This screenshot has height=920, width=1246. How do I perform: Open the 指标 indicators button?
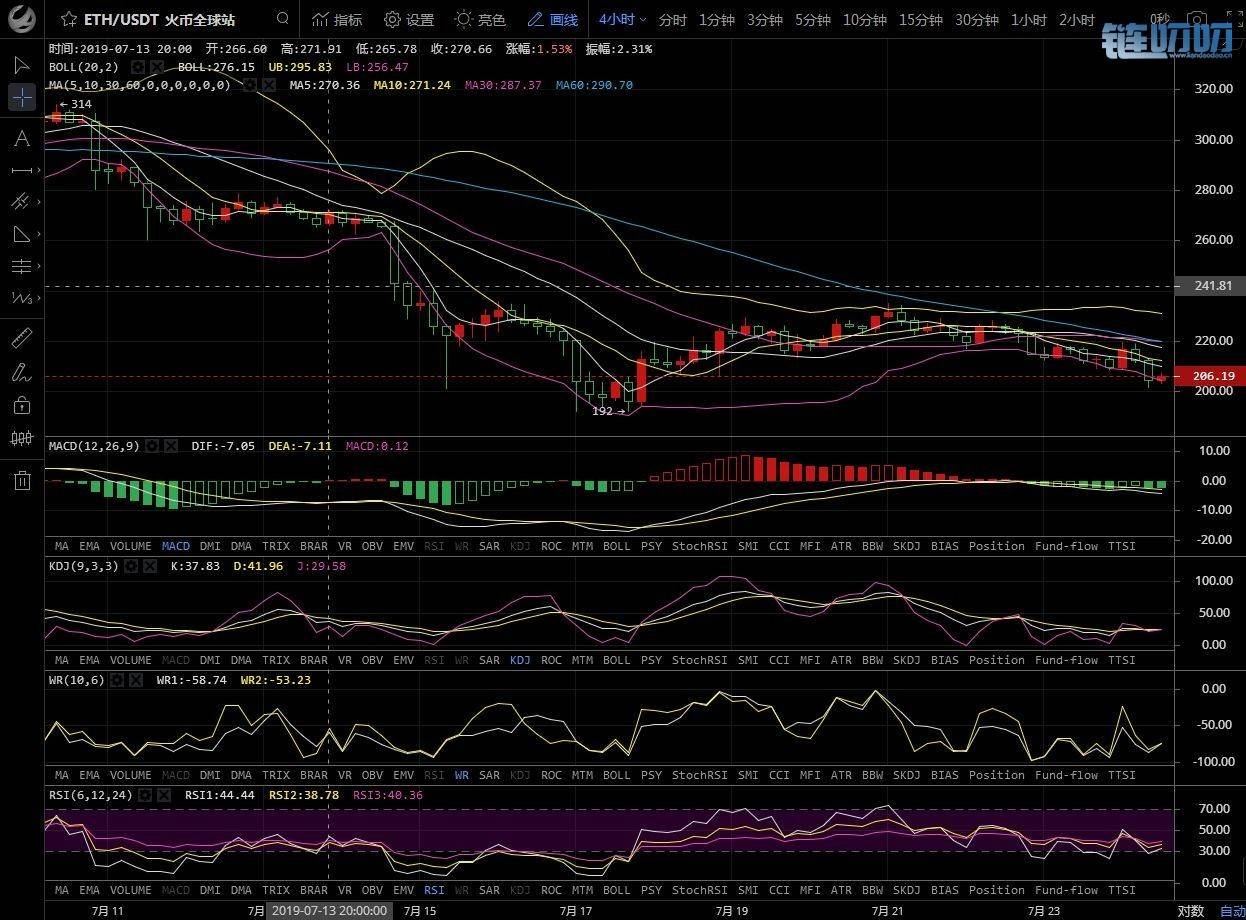337,20
